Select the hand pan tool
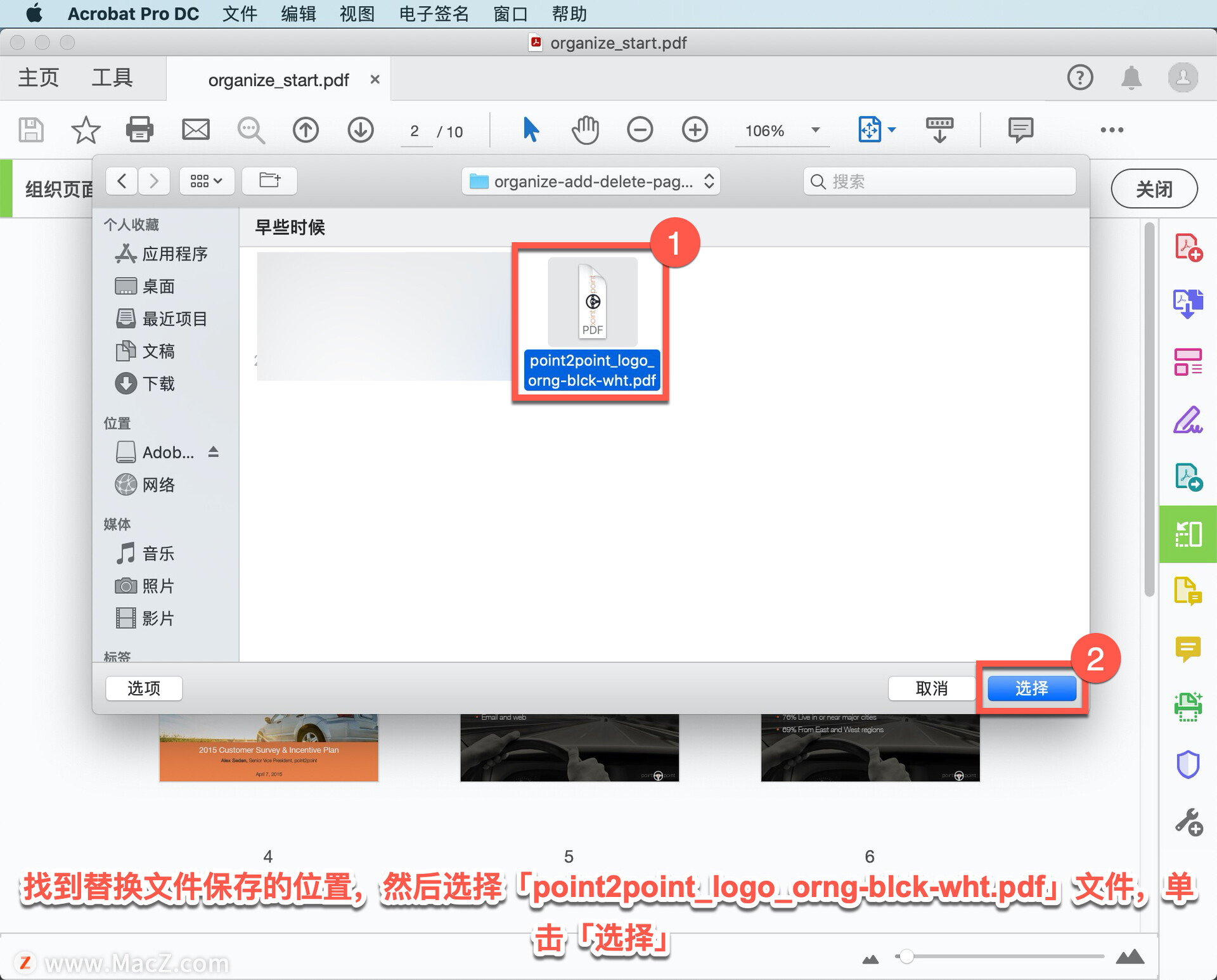 pos(584,130)
